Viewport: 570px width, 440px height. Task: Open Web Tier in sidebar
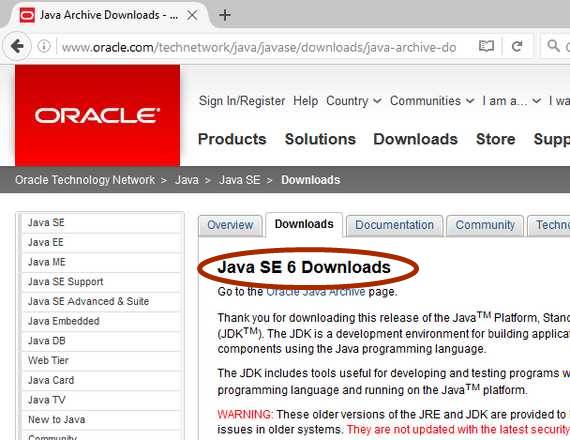tap(101, 360)
